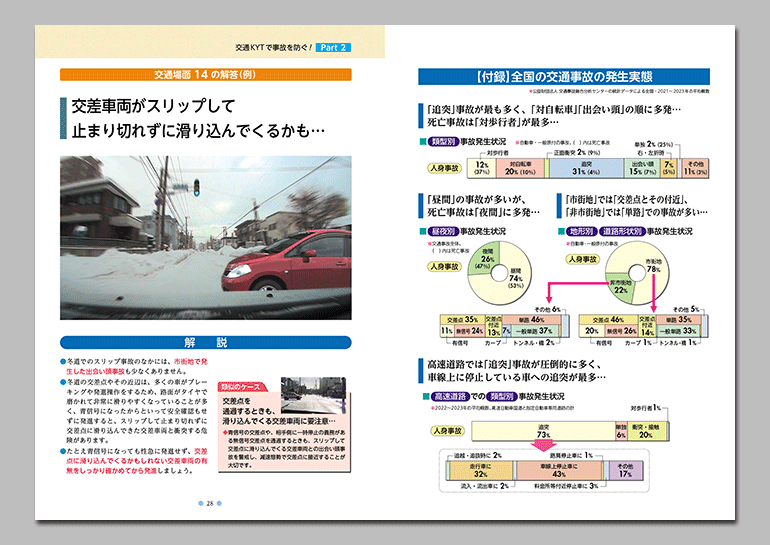The height and width of the screenshot is (545, 770).
Task: Click the "12% (37%)" pedestrian bar segment
Action: coord(481,168)
